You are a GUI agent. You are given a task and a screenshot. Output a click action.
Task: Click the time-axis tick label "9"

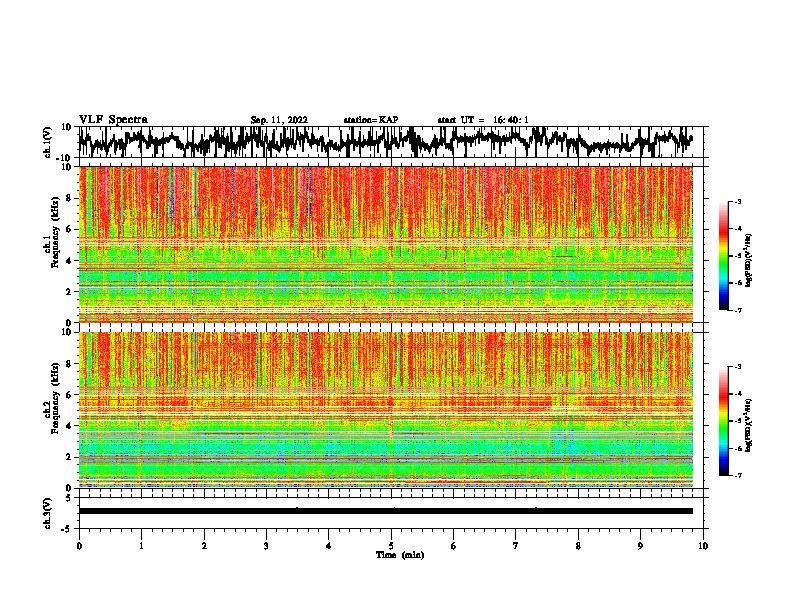640,546
